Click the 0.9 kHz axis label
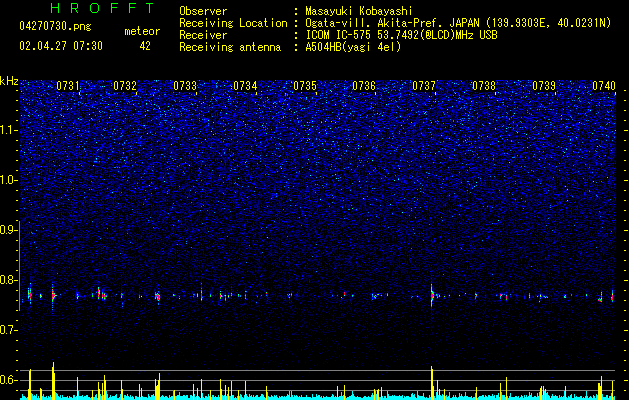Viewport: 629px width, 400px height. point(9,230)
